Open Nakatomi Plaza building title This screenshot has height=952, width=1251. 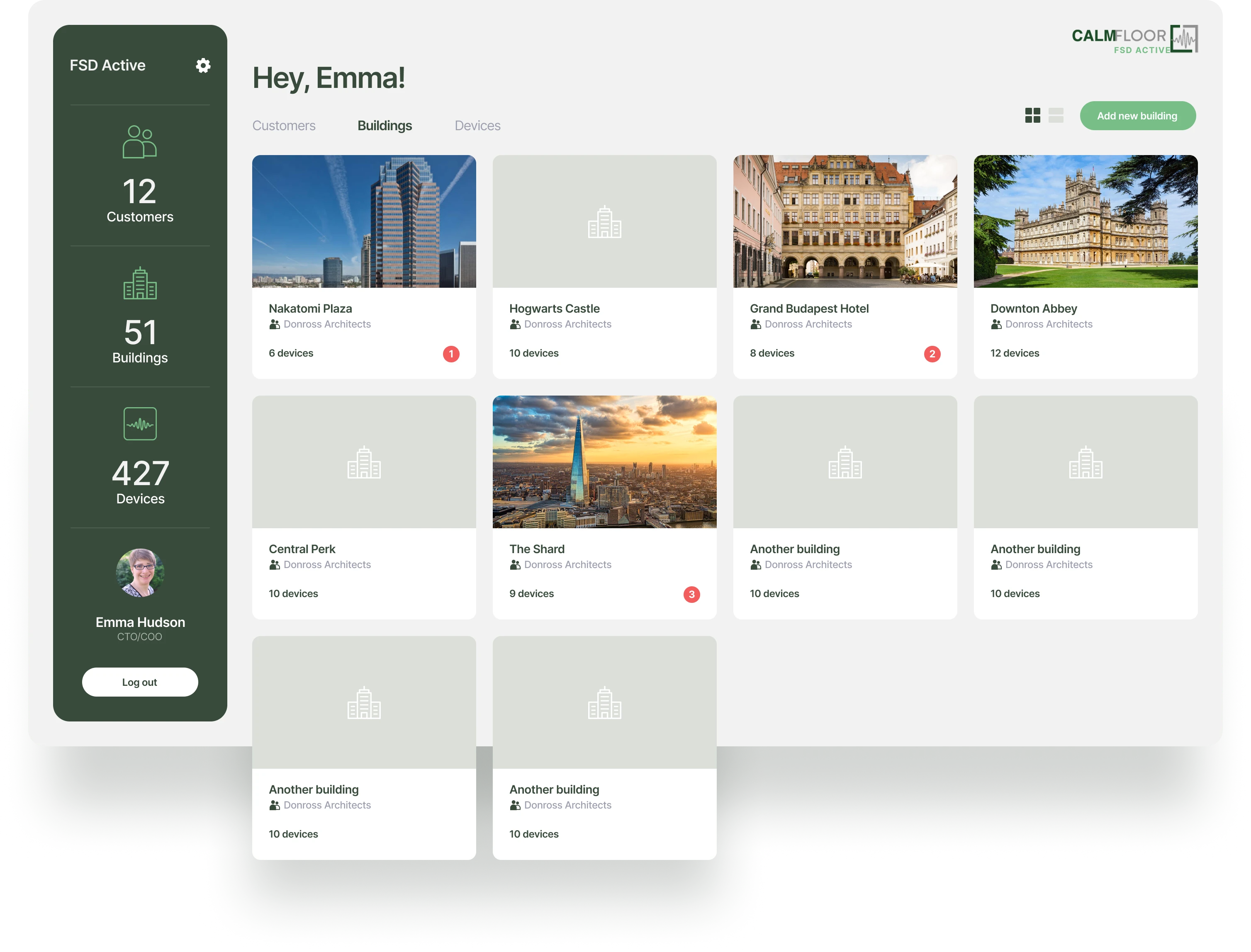(310, 308)
